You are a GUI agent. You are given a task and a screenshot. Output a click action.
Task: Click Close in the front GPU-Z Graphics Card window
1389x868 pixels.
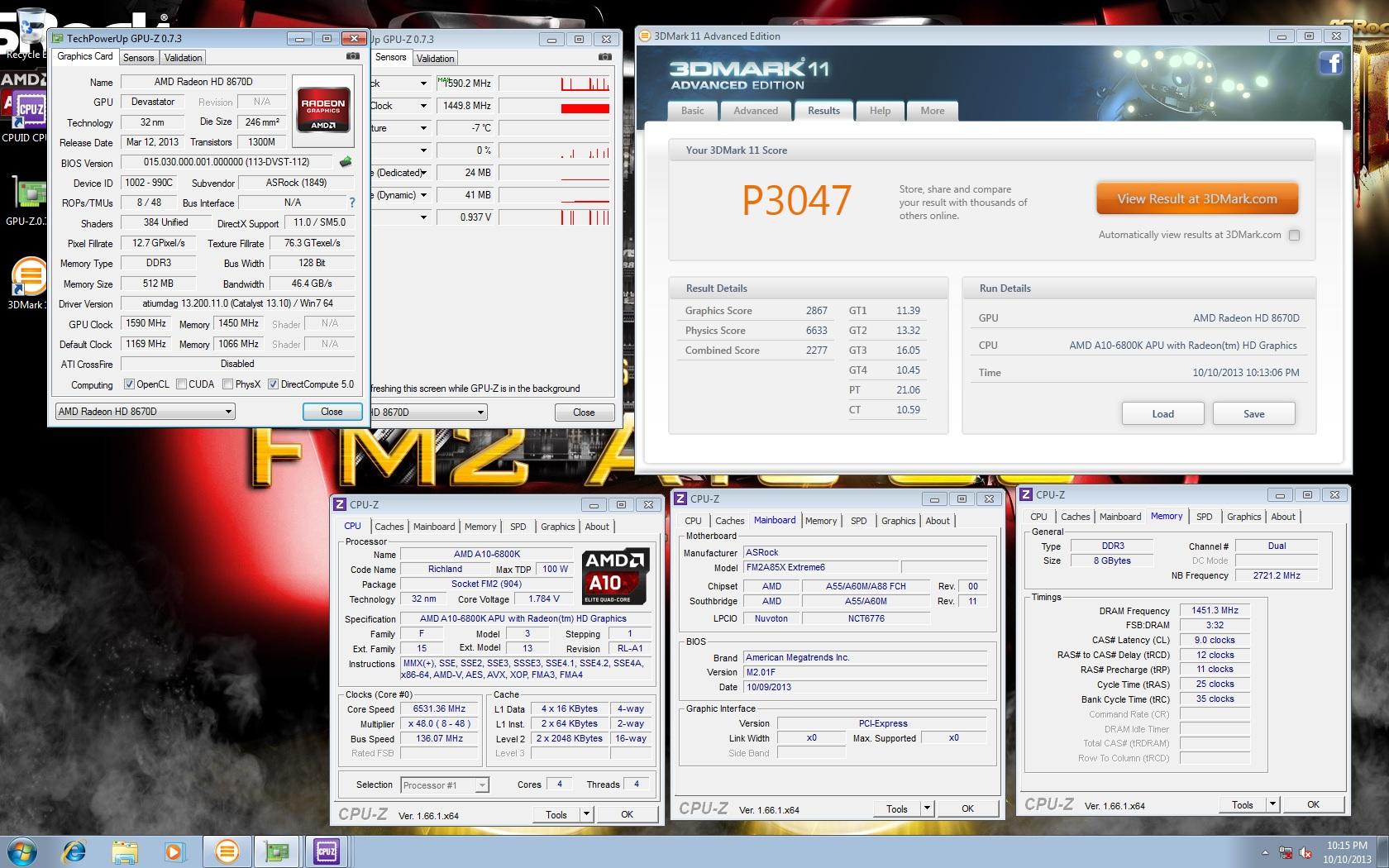click(332, 412)
